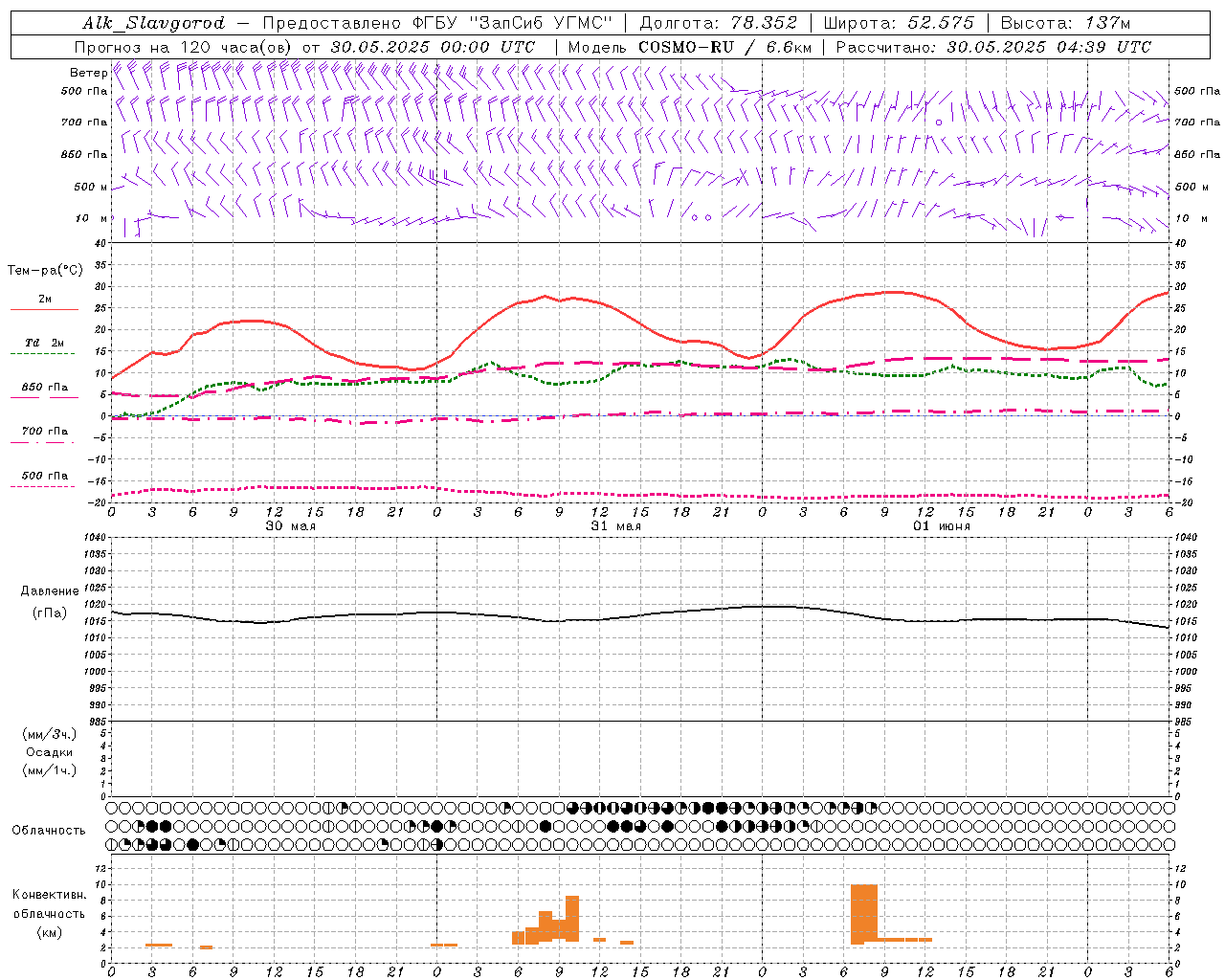Click the Рассчитано: 30.05.2025 04:39 UTC text
The height and width of the screenshot is (980, 1225).
[x=993, y=47]
